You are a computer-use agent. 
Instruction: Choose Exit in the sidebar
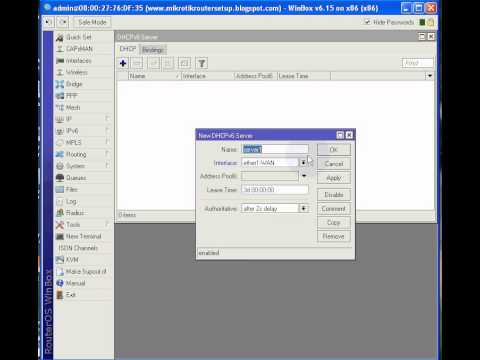(x=70, y=295)
